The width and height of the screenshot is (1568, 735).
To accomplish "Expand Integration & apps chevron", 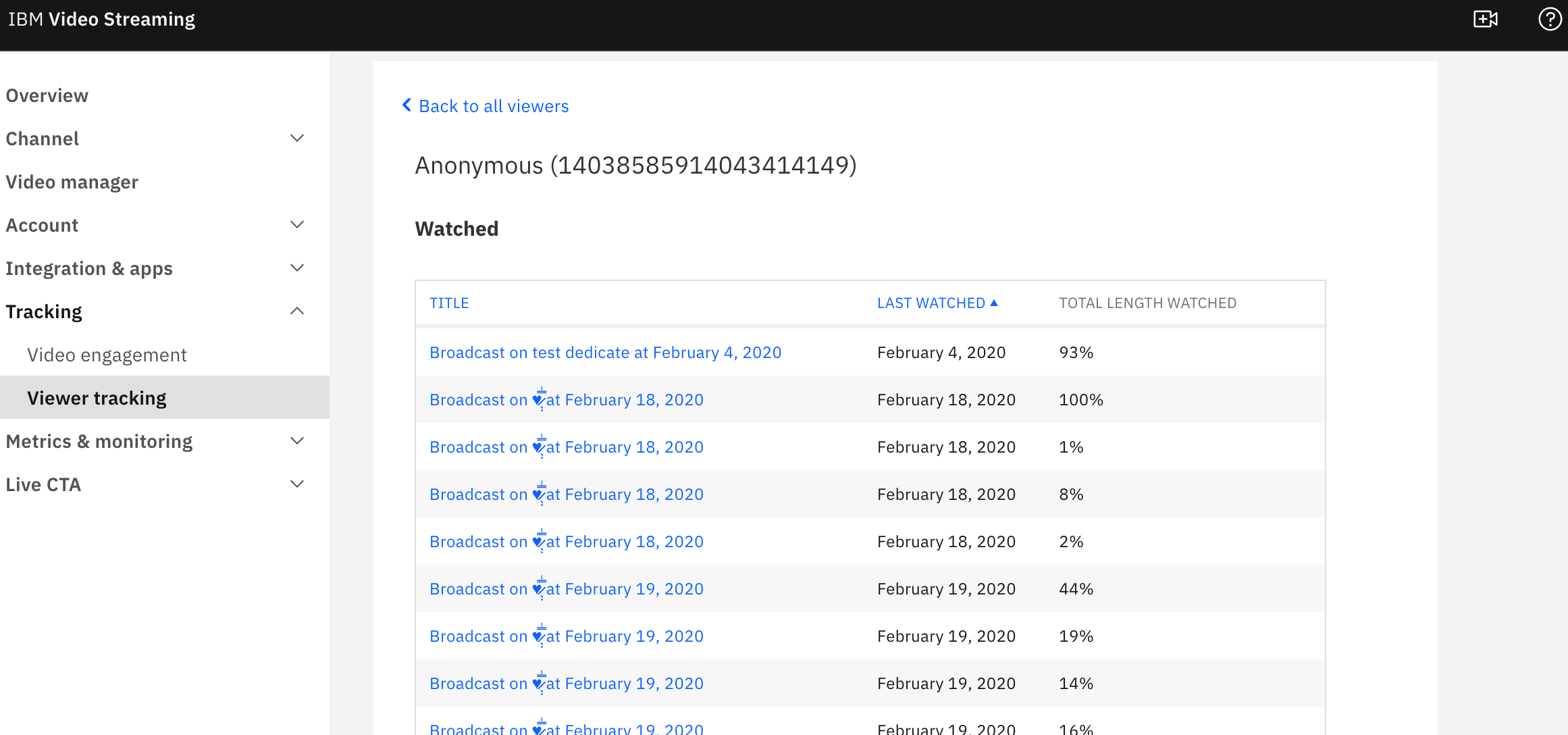I will (297, 268).
